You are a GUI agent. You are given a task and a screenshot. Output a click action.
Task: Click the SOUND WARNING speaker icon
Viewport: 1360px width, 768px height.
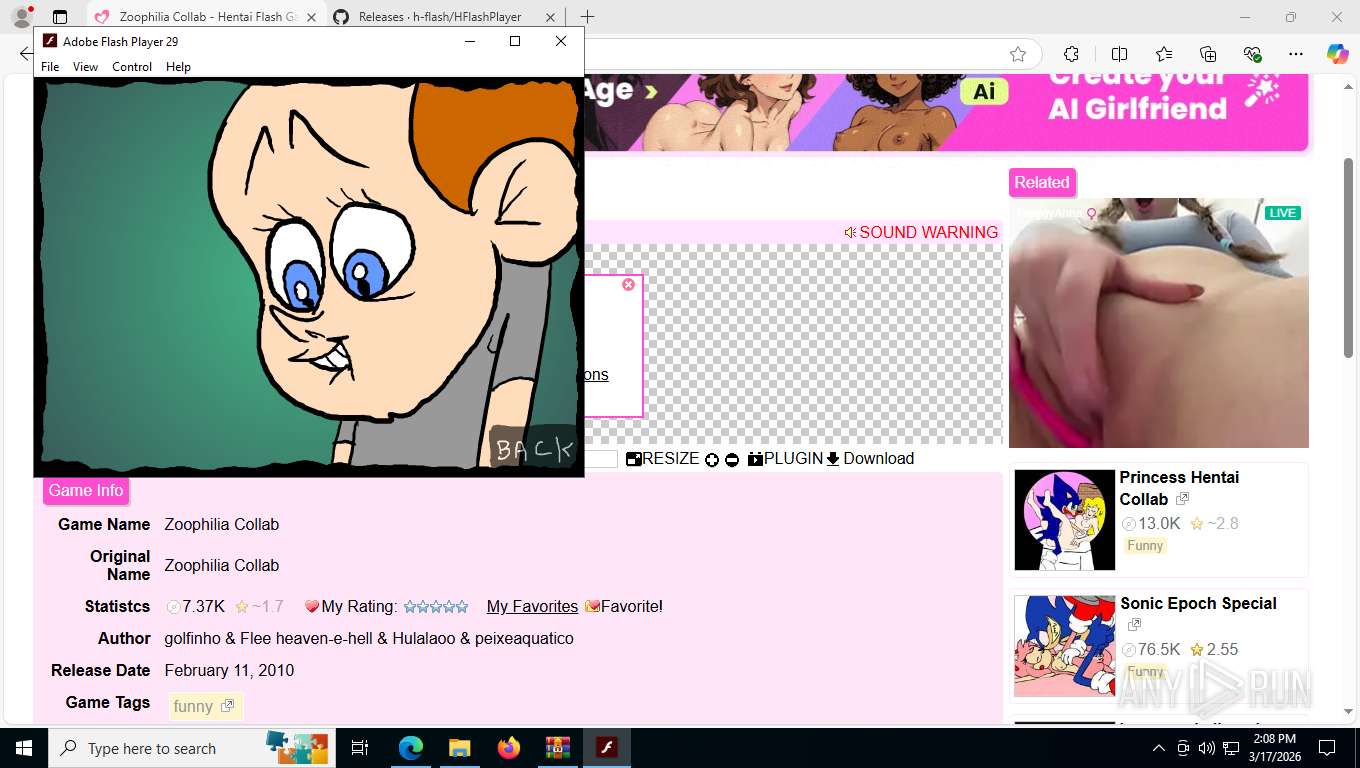850,232
